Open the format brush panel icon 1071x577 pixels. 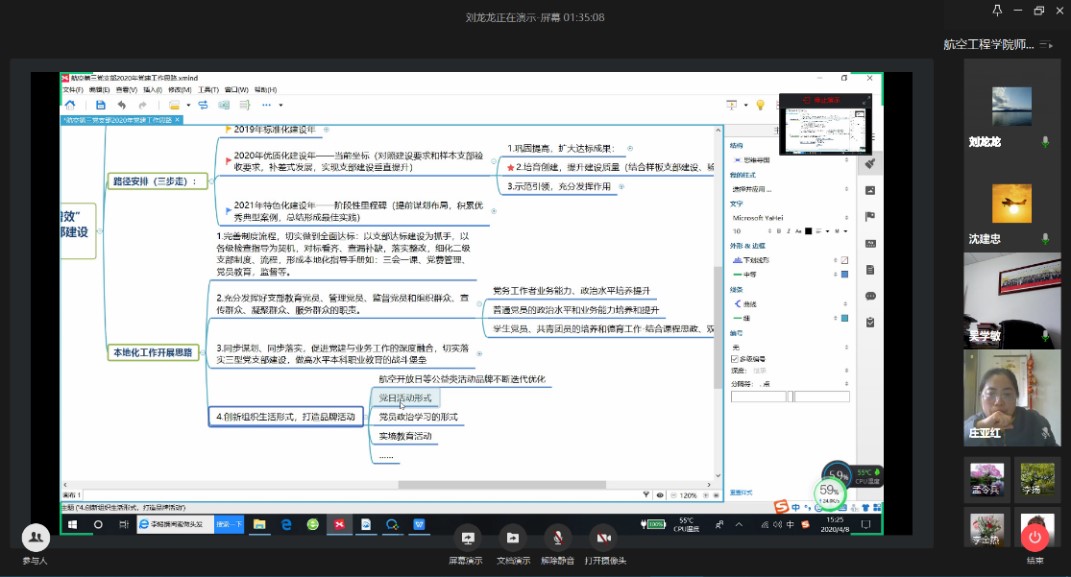tap(870, 164)
